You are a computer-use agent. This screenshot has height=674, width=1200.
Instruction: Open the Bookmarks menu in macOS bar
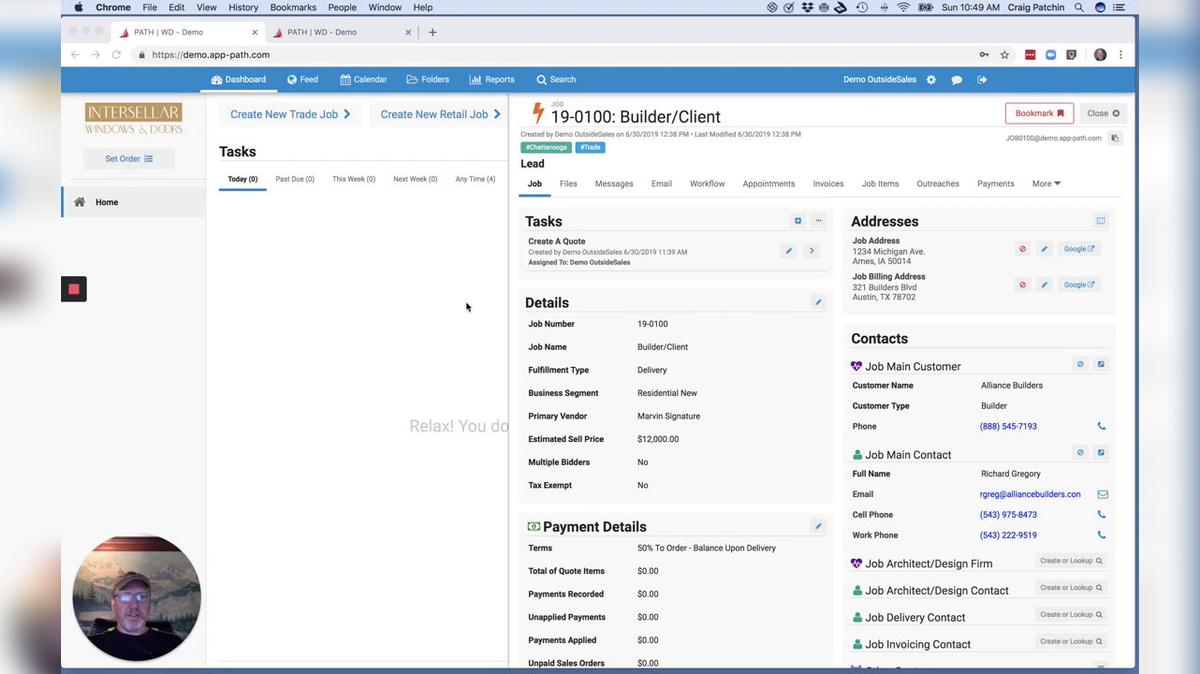point(293,7)
